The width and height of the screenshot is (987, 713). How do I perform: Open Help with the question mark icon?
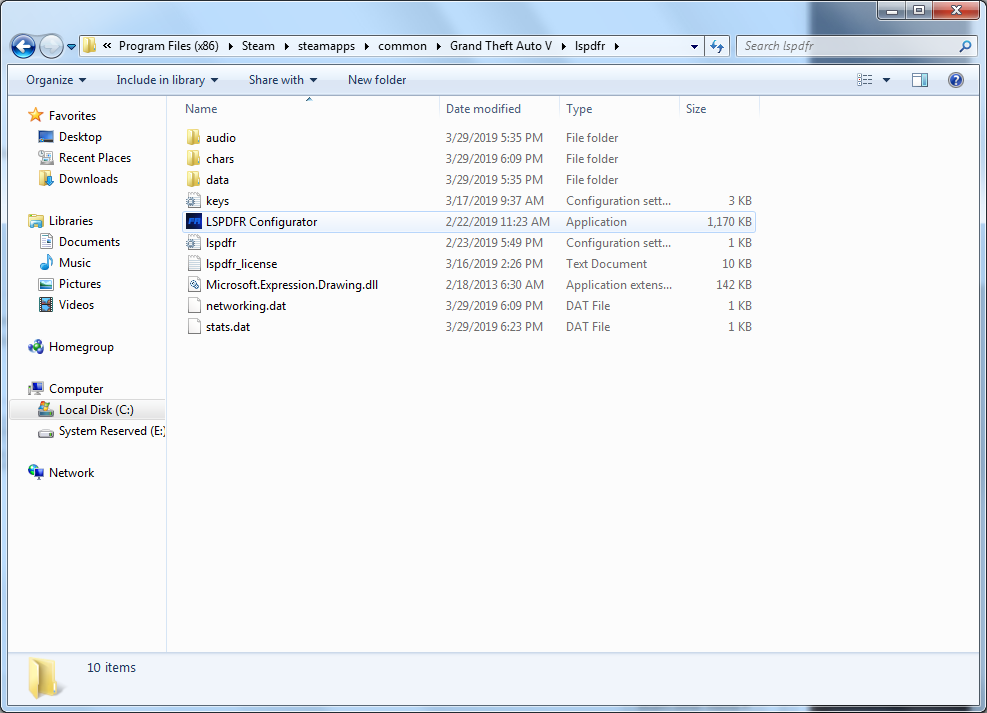pos(956,80)
